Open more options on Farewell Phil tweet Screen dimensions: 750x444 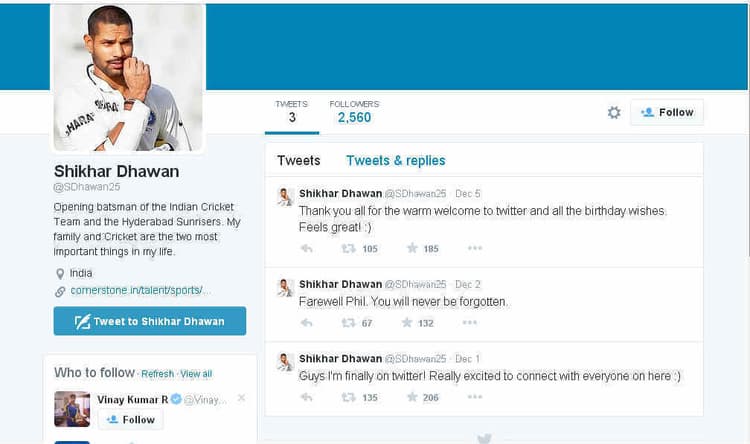(470, 322)
